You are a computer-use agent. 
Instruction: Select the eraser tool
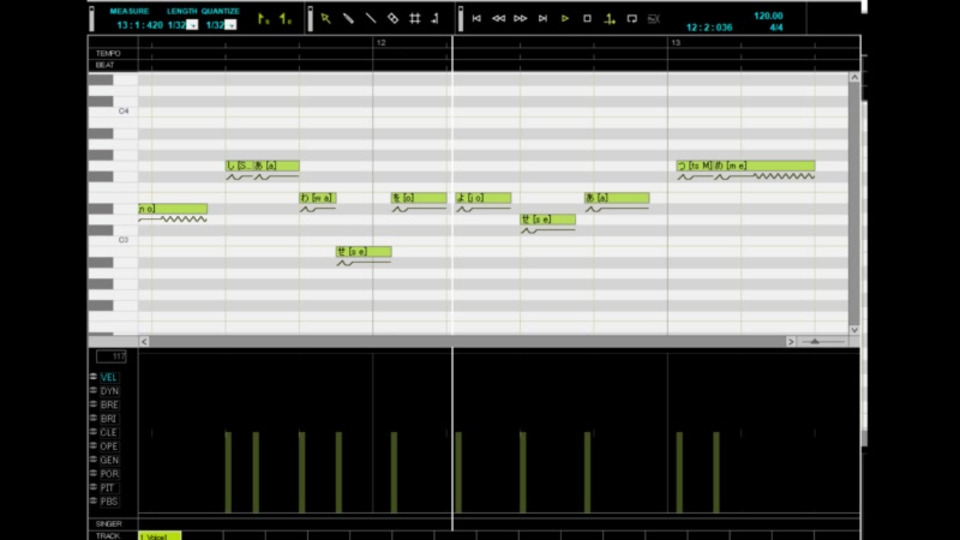tap(392, 19)
